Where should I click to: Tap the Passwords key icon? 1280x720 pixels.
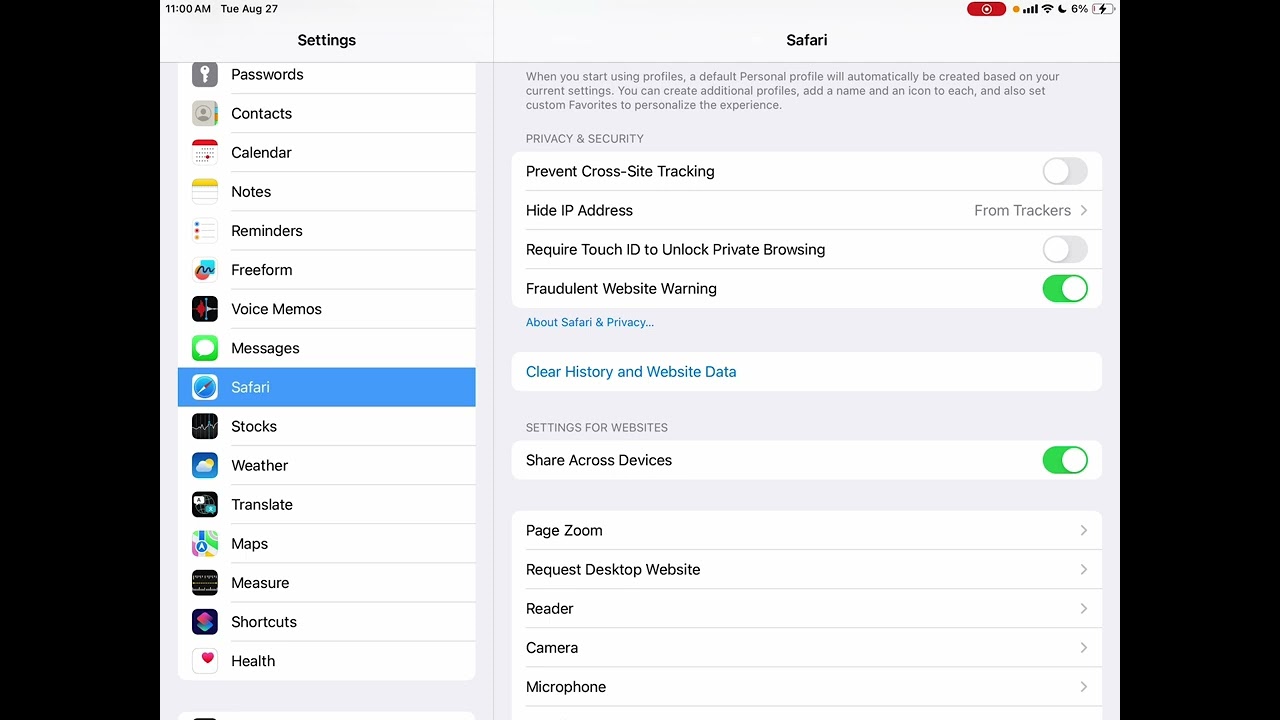tap(205, 74)
